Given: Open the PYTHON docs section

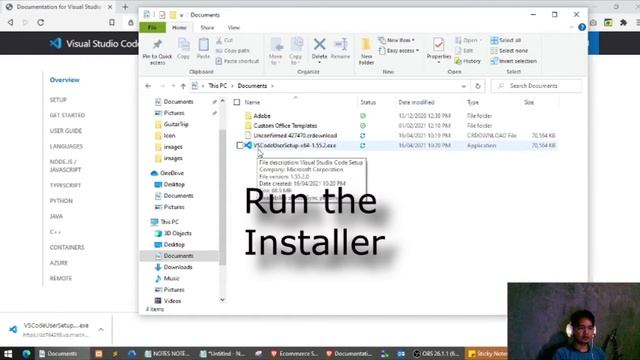Looking at the screenshot, I should (x=61, y=201).
